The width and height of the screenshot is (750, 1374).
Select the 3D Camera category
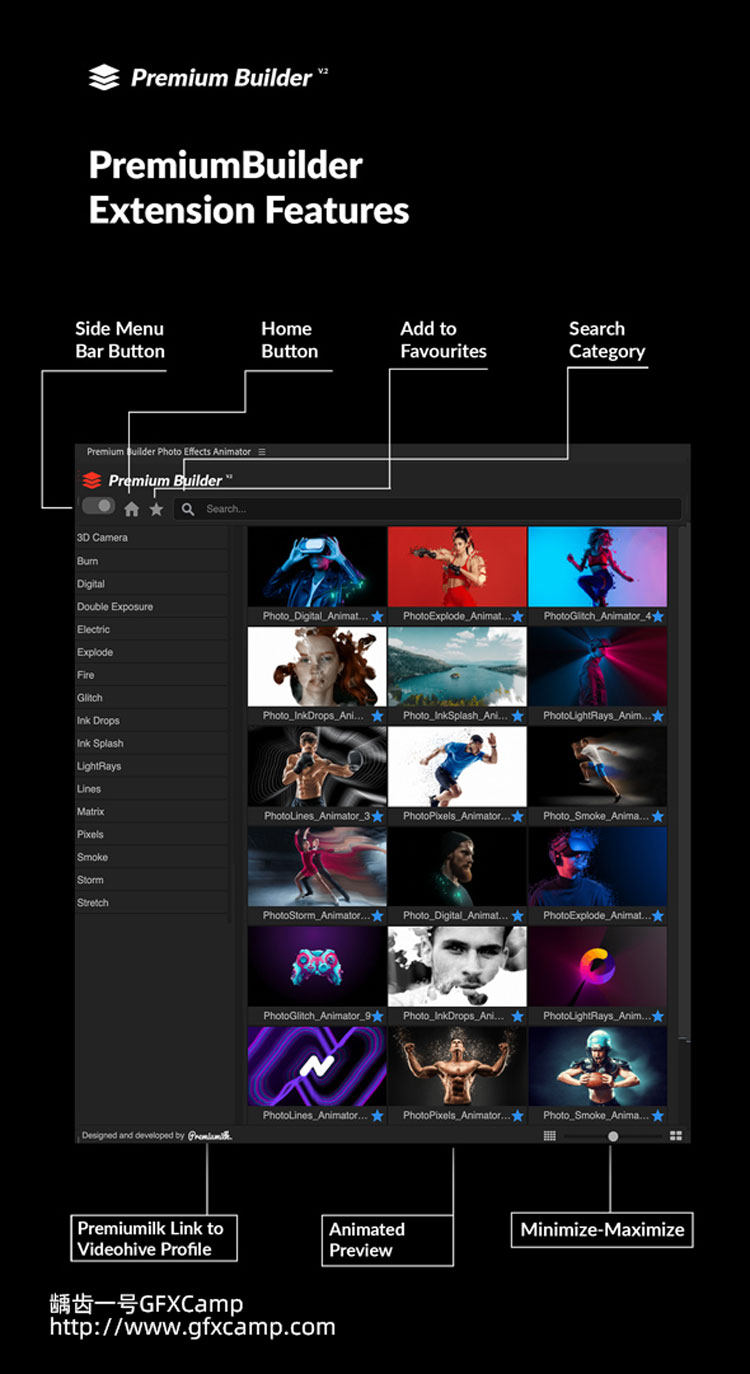152,538
